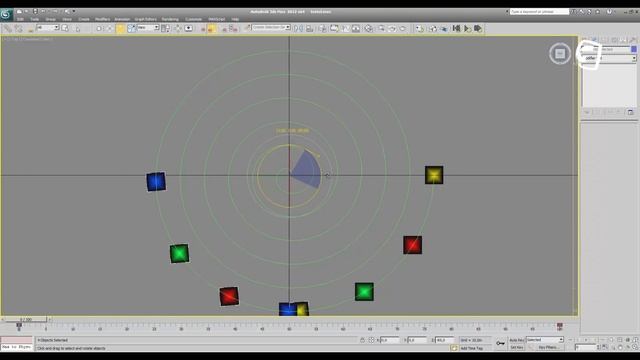Switch to the Utilities command panel tab
This screenshot has width=640, height=360.
pos(633,40)
